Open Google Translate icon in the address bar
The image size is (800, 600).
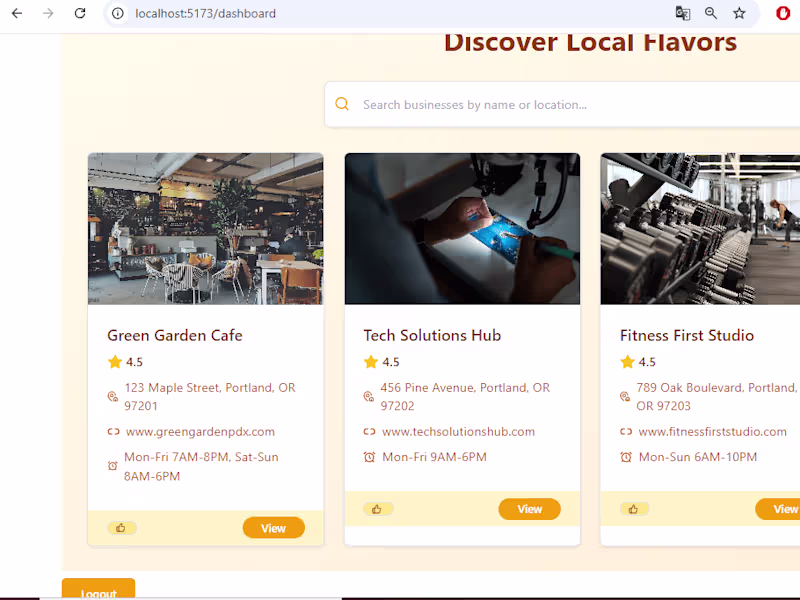(x=682, y=13)
